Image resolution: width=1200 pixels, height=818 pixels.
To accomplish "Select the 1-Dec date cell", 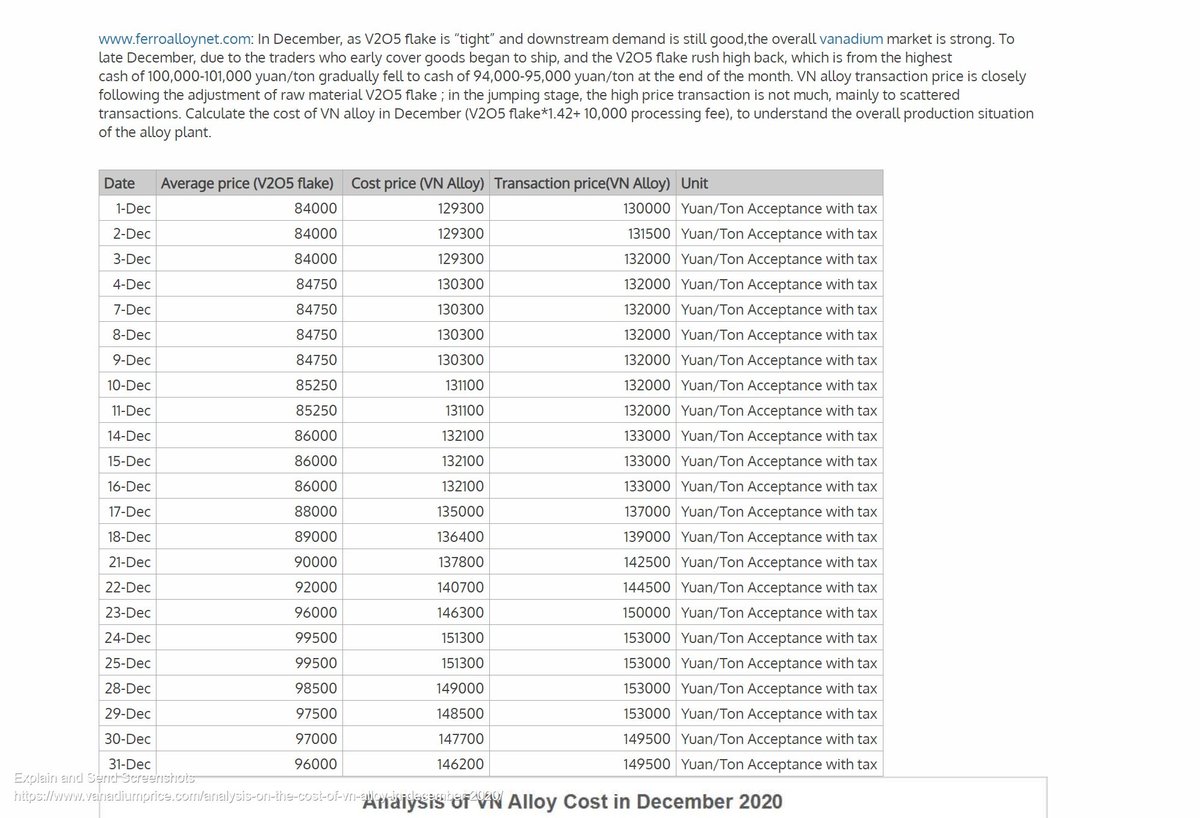I will point(135,208).
